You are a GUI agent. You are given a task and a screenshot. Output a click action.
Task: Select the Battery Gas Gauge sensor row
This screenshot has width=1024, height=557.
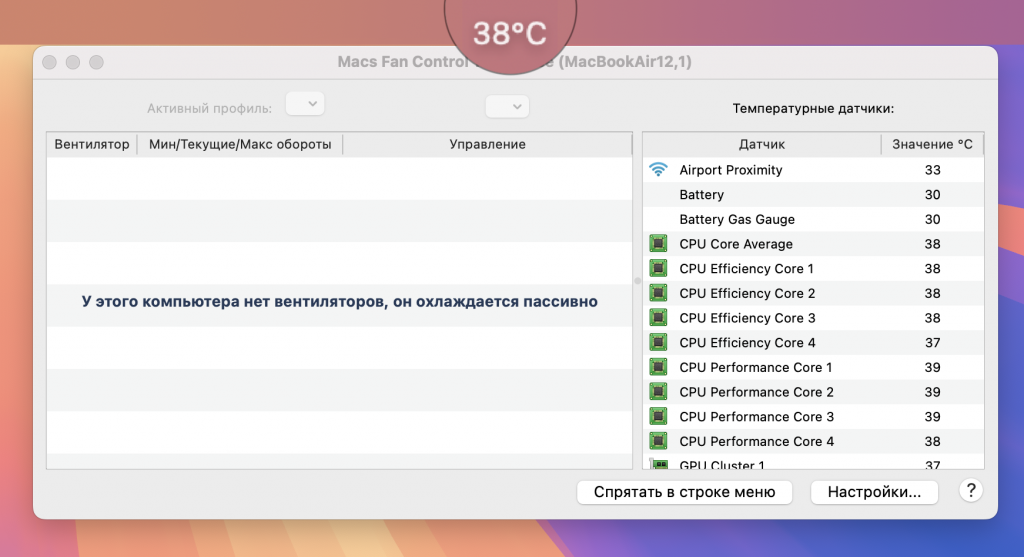point(813,219)
